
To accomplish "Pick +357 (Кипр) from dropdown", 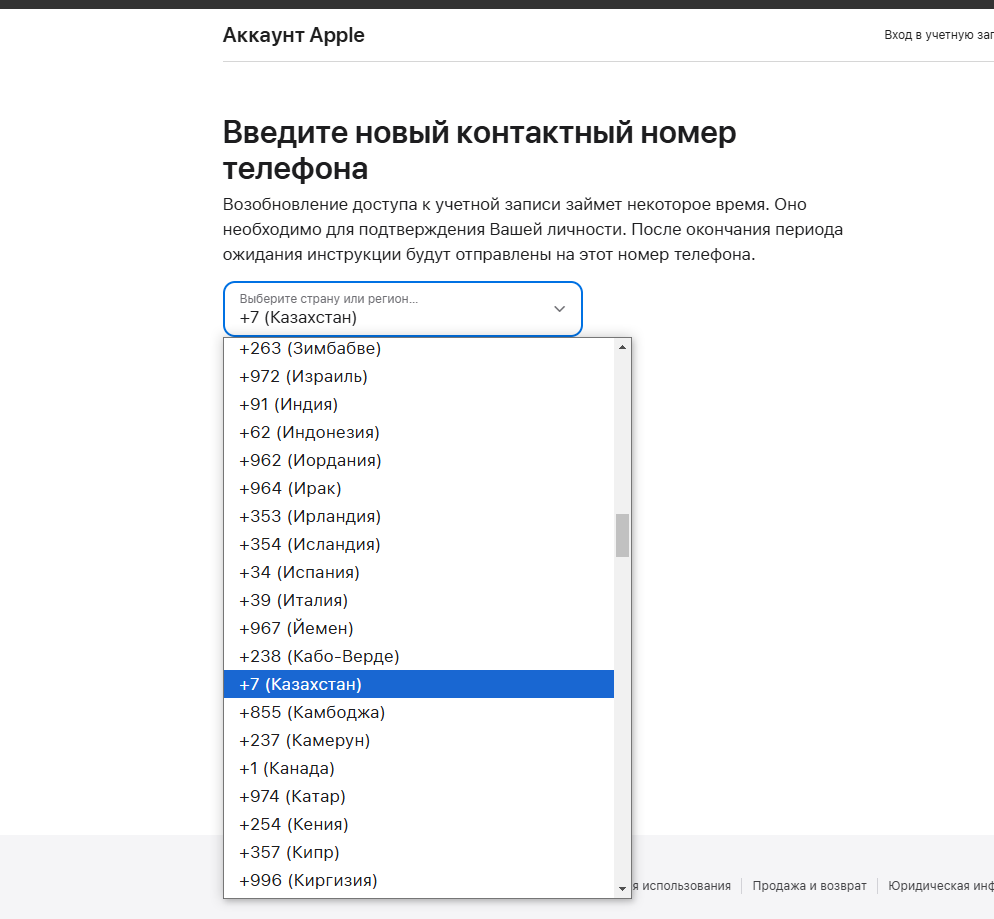I will coord(418,852).
